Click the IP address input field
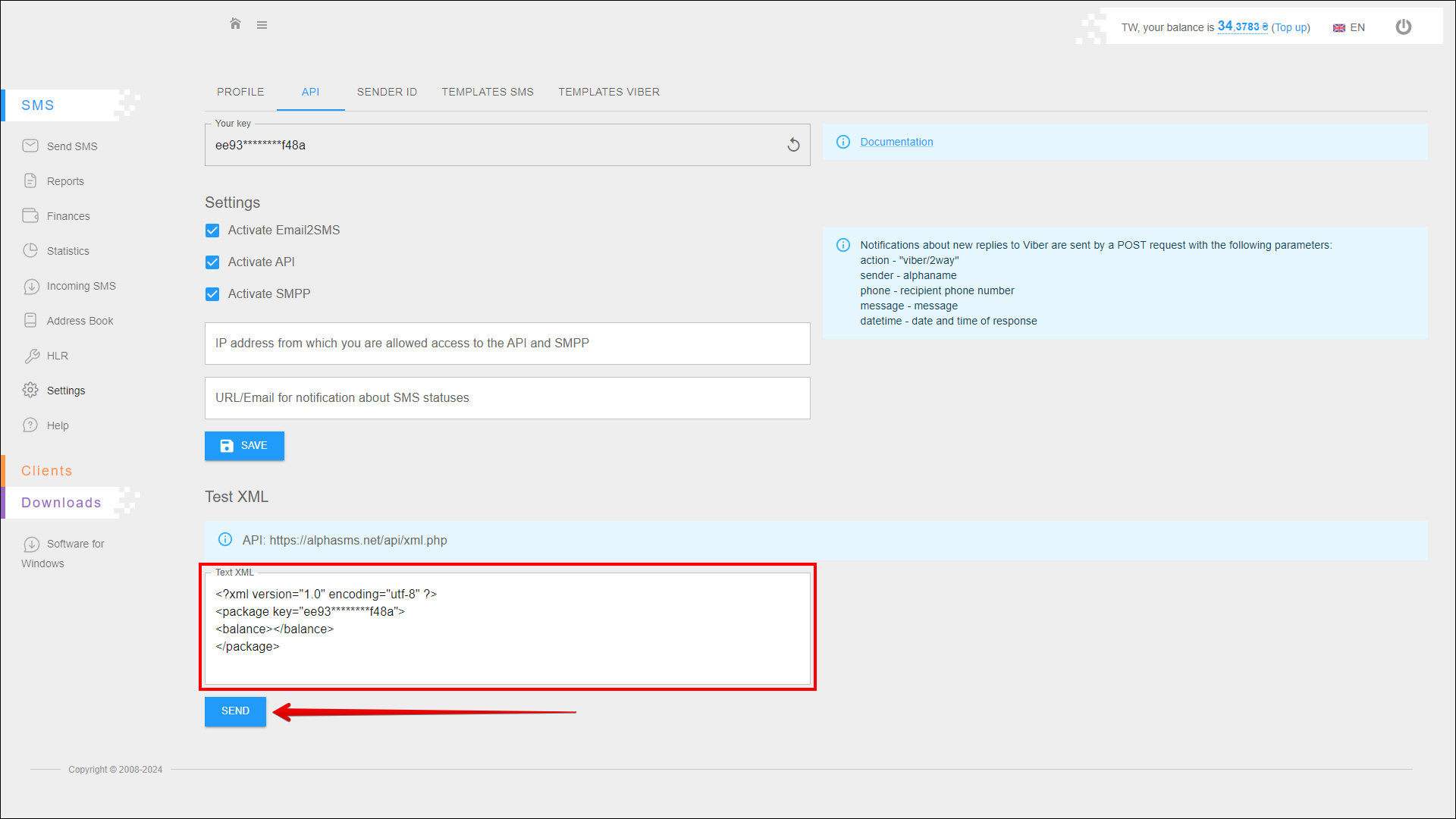This screenshot has width=1456, height=819. [x=507, y=344]
